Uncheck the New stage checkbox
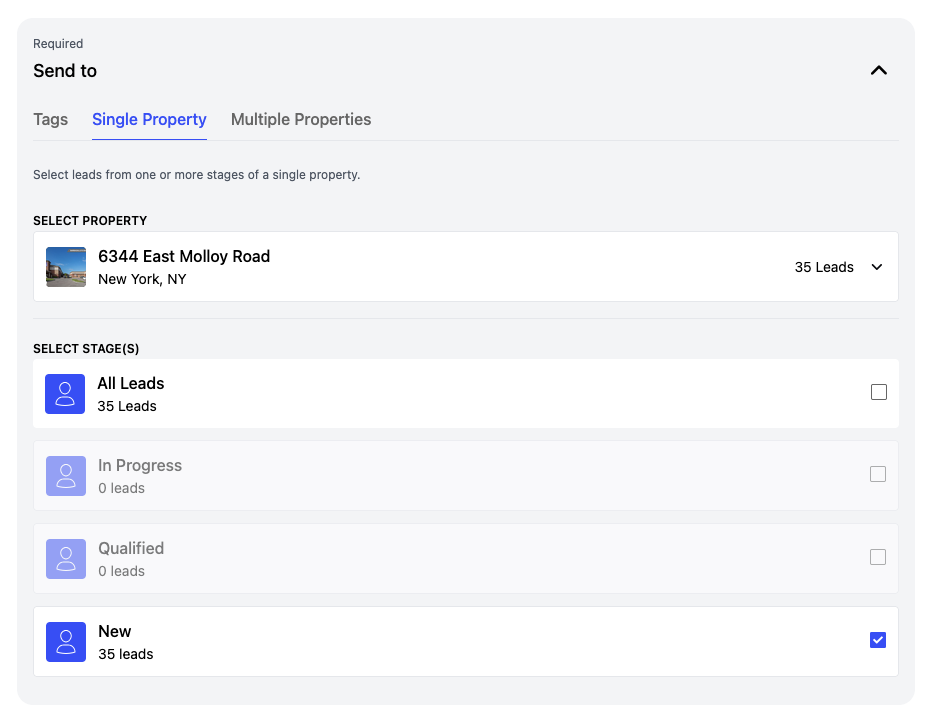Viewport: 926px width, 718px height. click(878, 640)
